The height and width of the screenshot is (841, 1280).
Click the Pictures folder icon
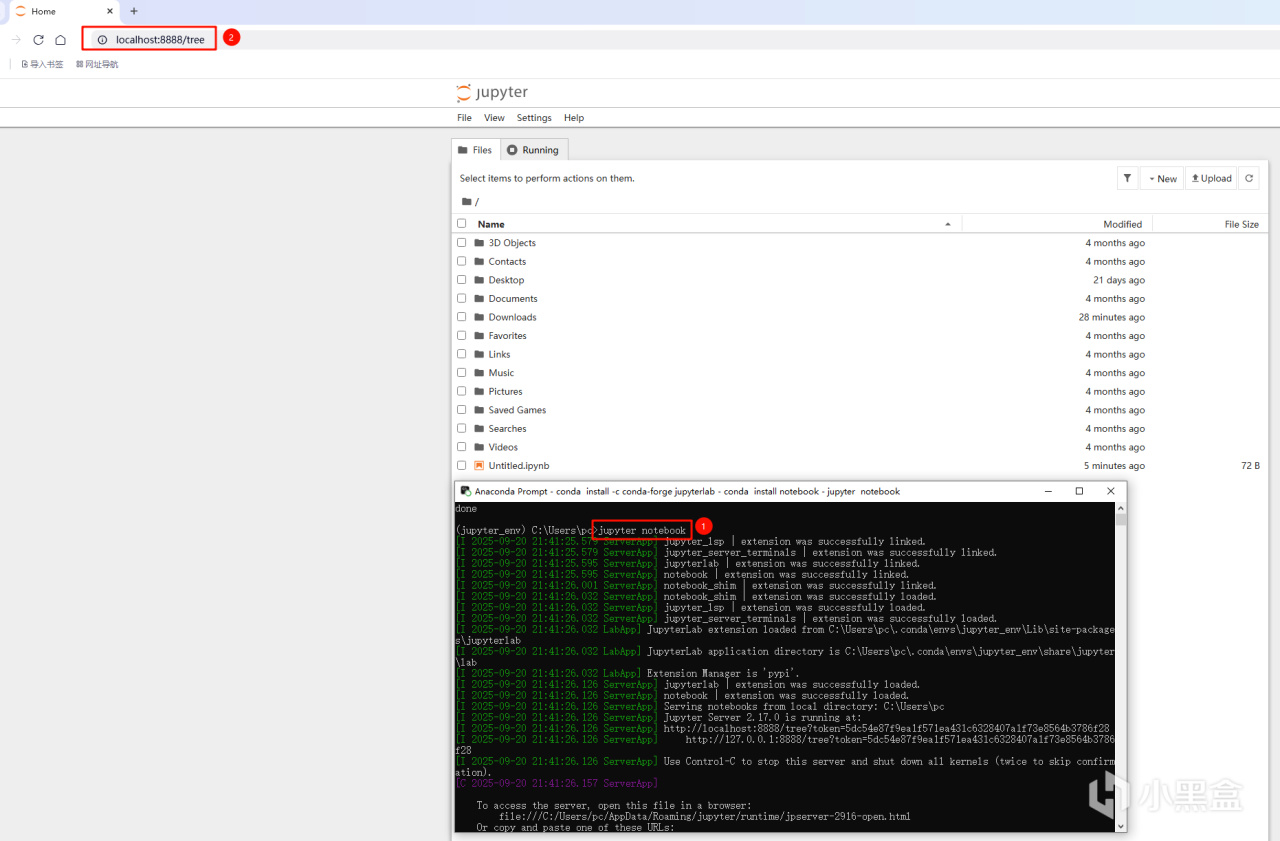click(479, 391)
